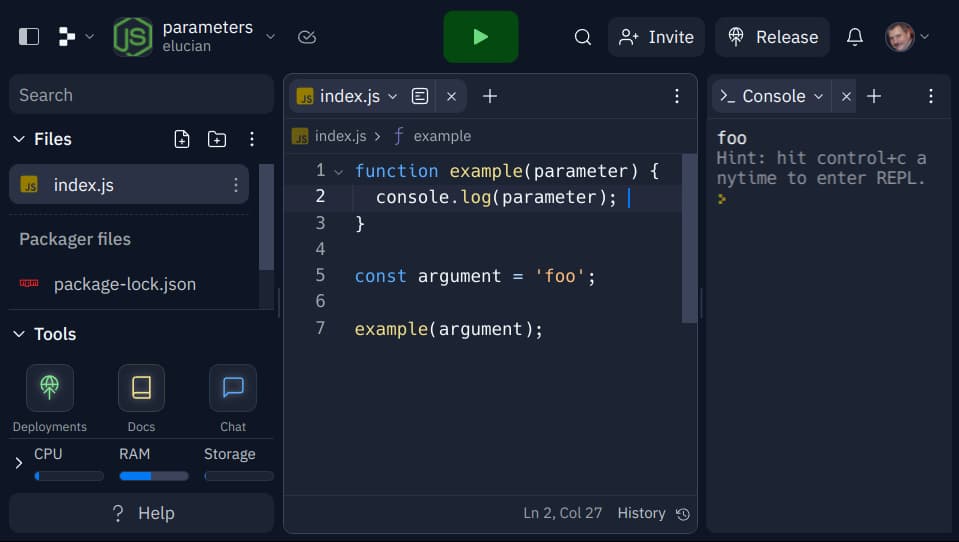
Task: Open the Docs tool
Action: coord(141,388)
